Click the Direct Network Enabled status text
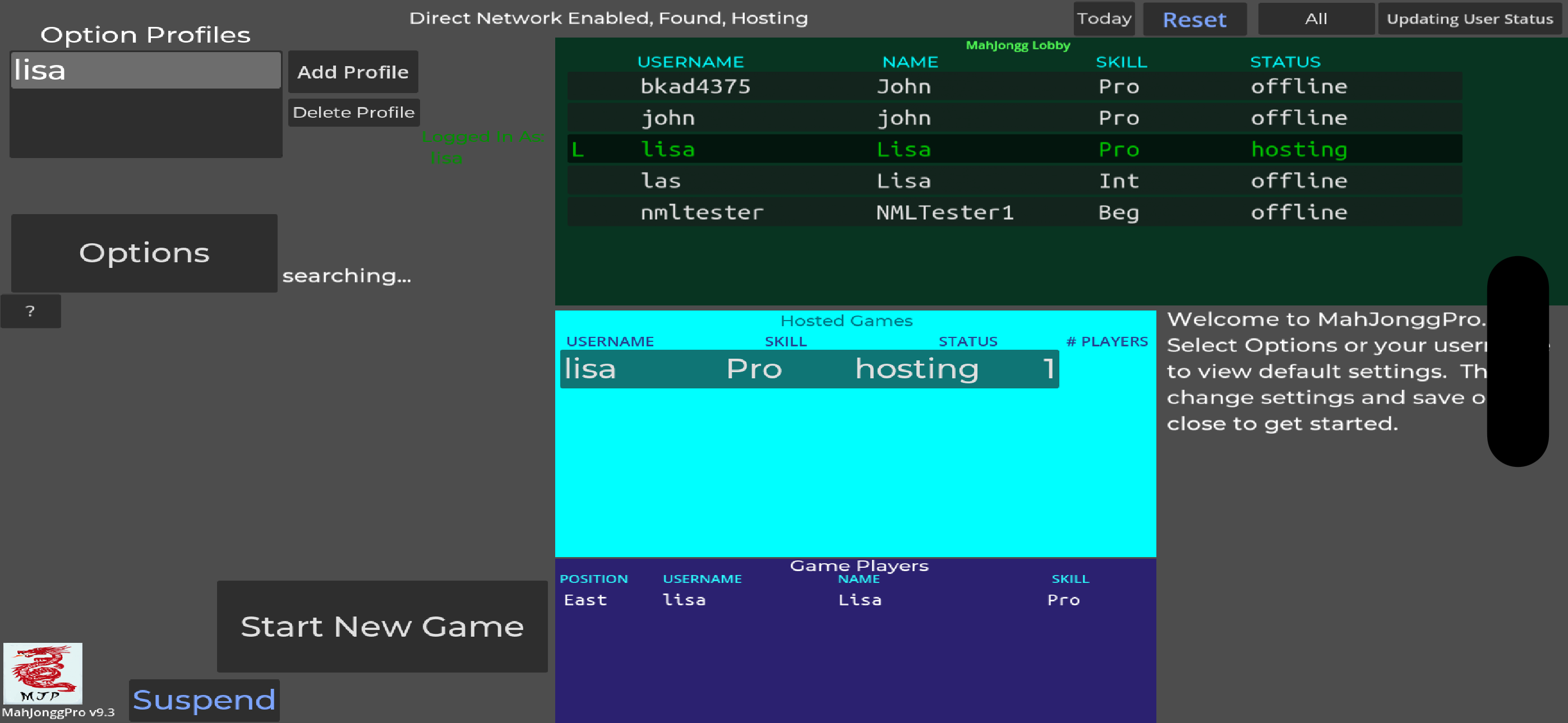Screen dimensions: 1568x723 [608, 18]
